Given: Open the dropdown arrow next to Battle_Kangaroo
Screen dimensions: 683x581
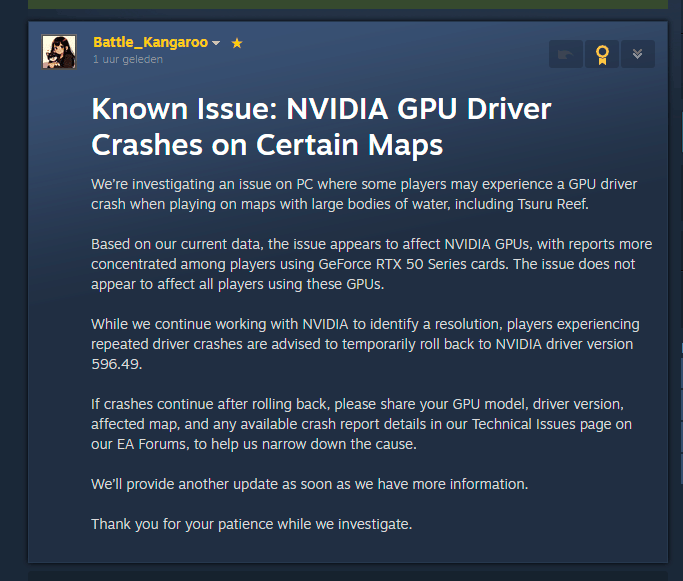Looking at the screenshot, I should coord(216,43).
